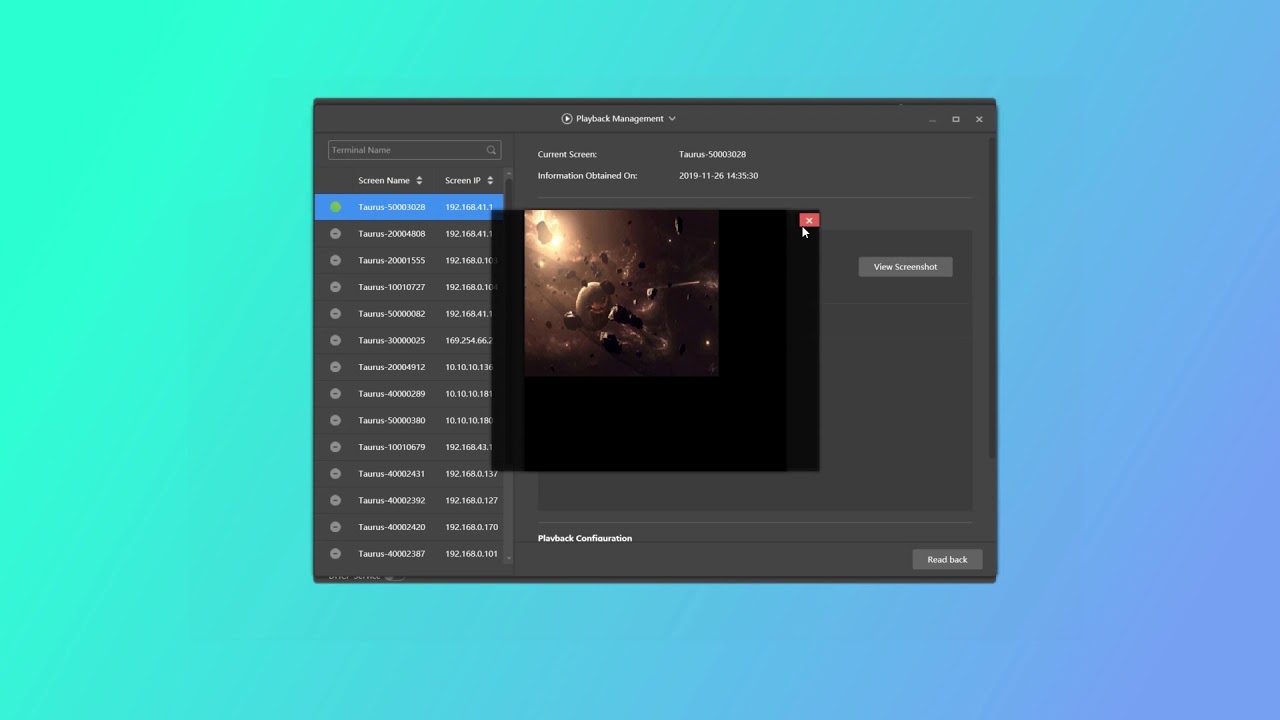Image resolution: width=1280 pixels, height=720 pixels.
Task: Close the Playback Management window
Action: (979, 119)
